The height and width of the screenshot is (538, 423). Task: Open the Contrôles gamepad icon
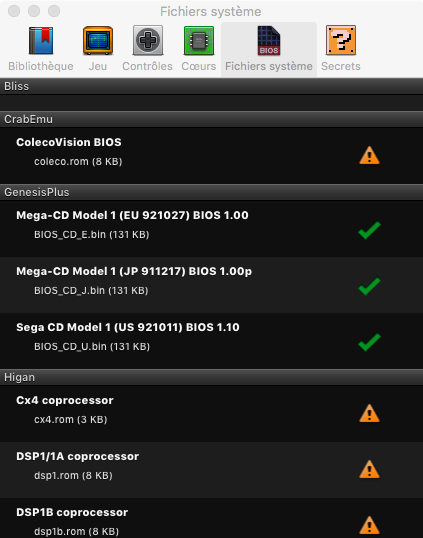pos(148,40)
